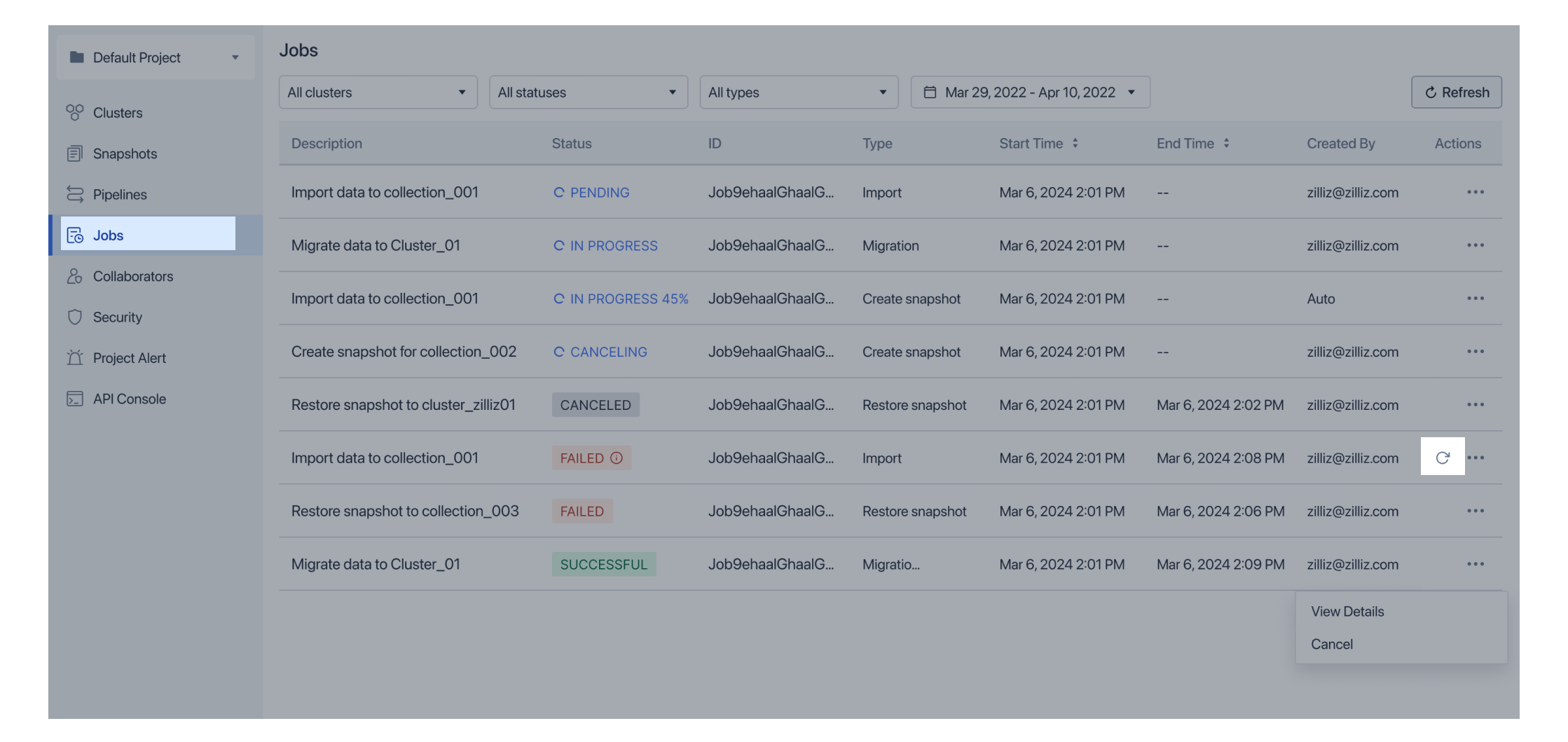Open the All types filter dropdown

799,92
